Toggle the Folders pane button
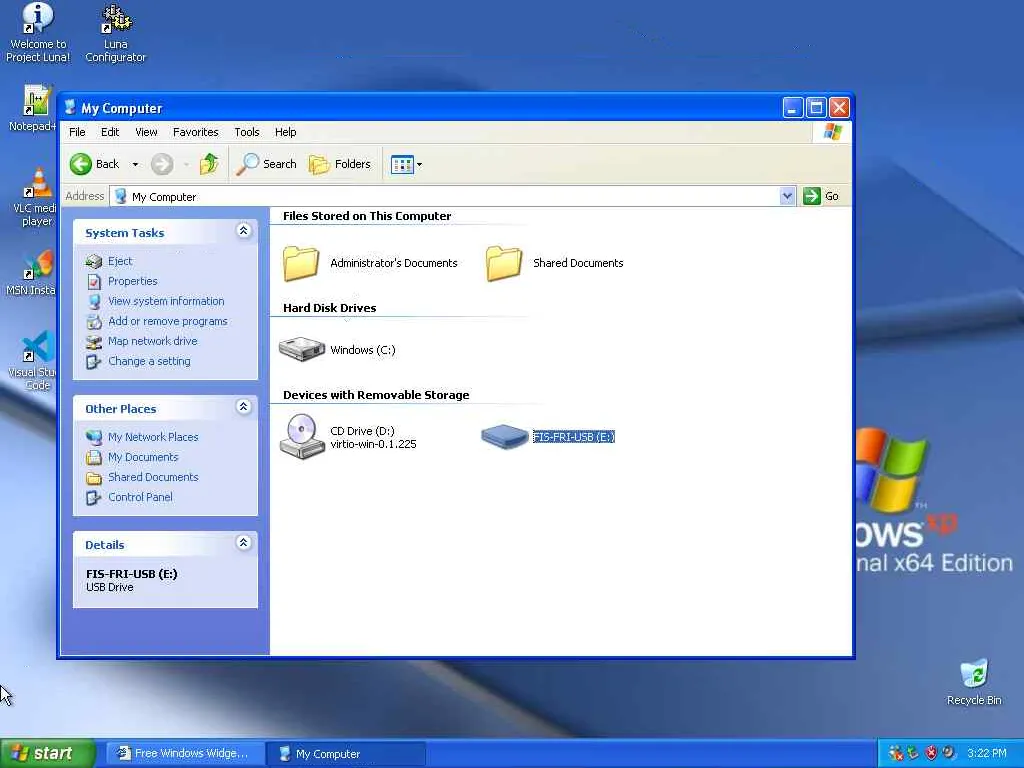The width and height of the screenshot is (1024, 768). point(340,164)
